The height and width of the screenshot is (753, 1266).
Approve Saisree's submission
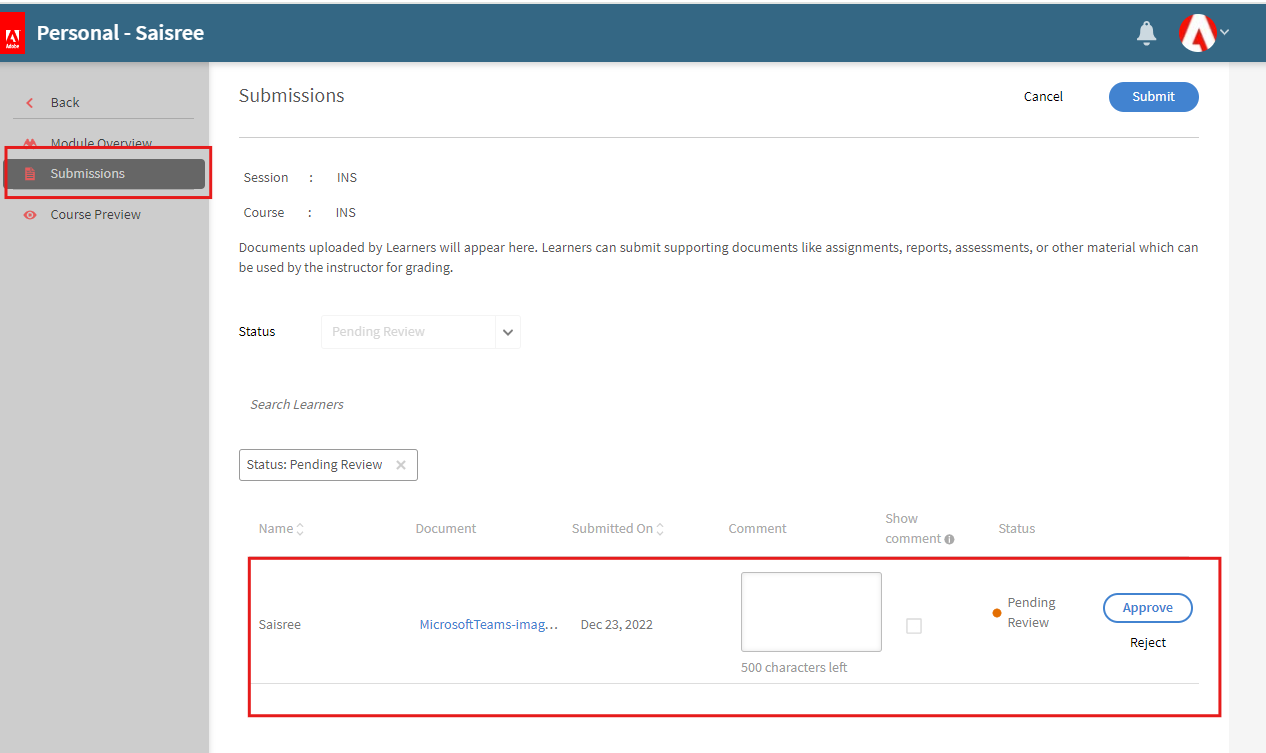[x=1147, y=608]
